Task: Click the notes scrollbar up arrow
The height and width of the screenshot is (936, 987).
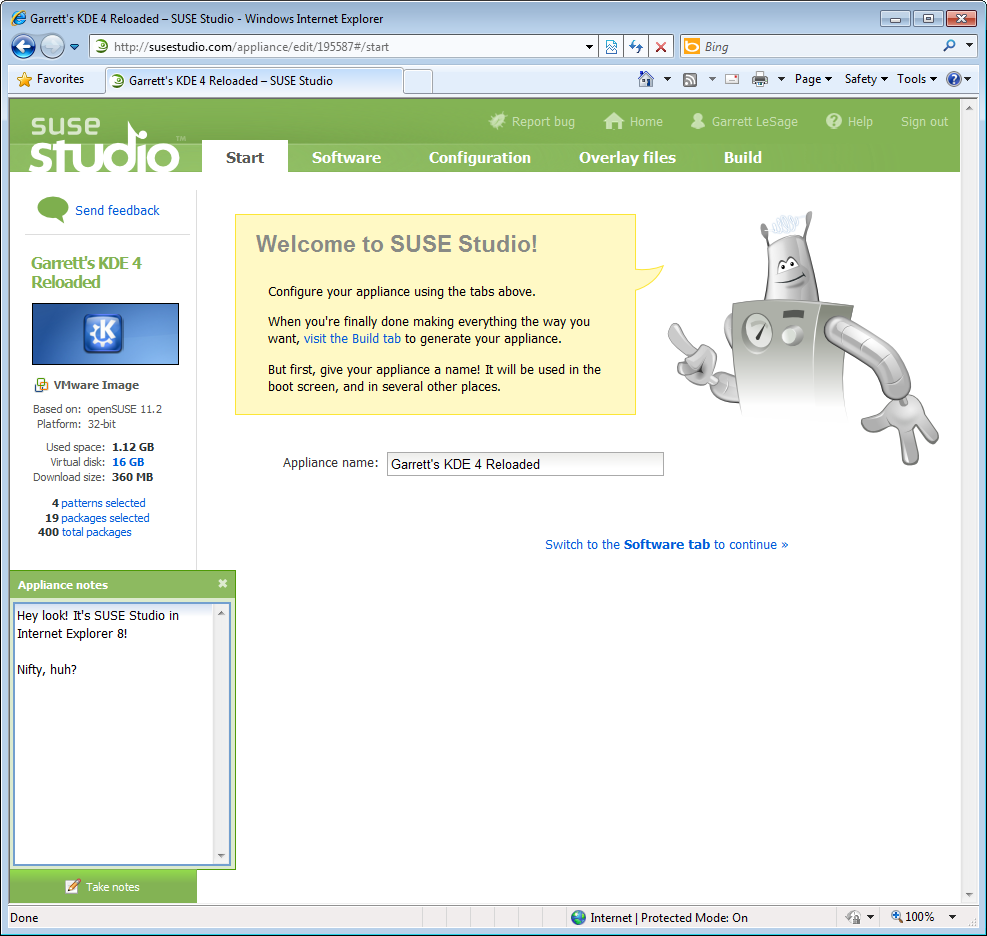Action: tap(221, 612)
